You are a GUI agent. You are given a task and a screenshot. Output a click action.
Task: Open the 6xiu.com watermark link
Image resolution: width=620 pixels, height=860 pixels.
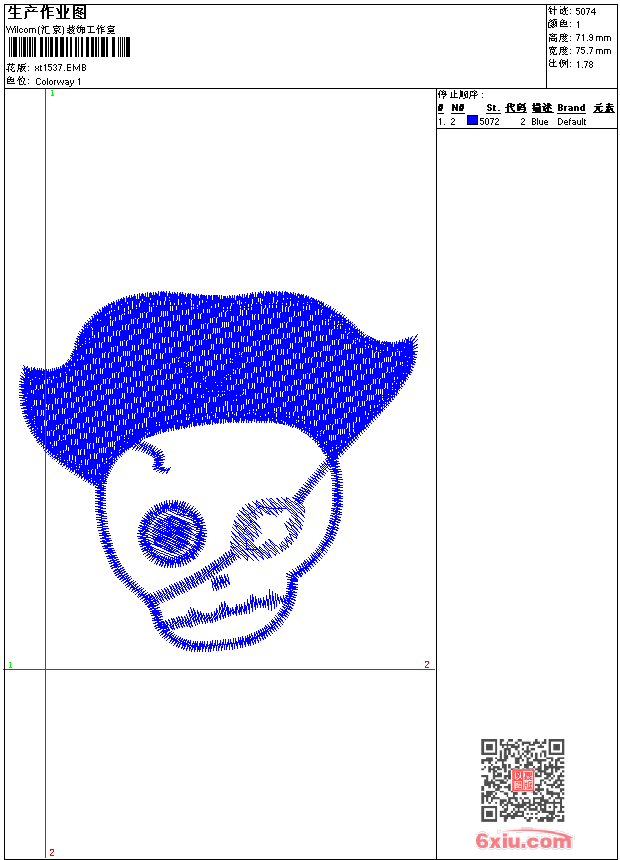pos(523,841)
